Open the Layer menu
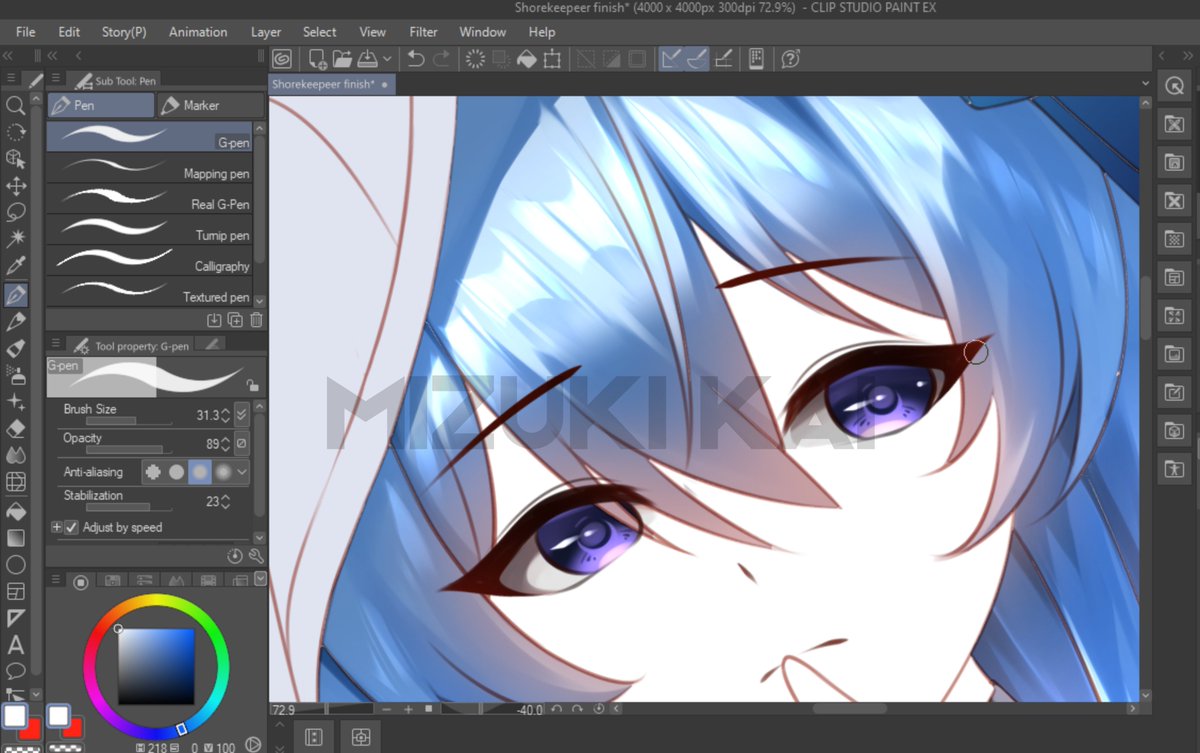1200x753 pixels. point(266,32)
